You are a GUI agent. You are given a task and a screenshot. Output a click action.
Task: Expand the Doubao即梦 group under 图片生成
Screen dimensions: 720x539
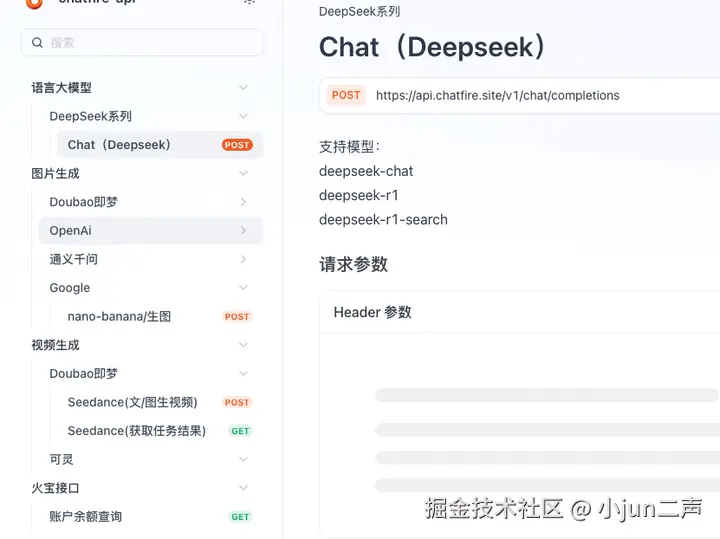tap(243, 202)
